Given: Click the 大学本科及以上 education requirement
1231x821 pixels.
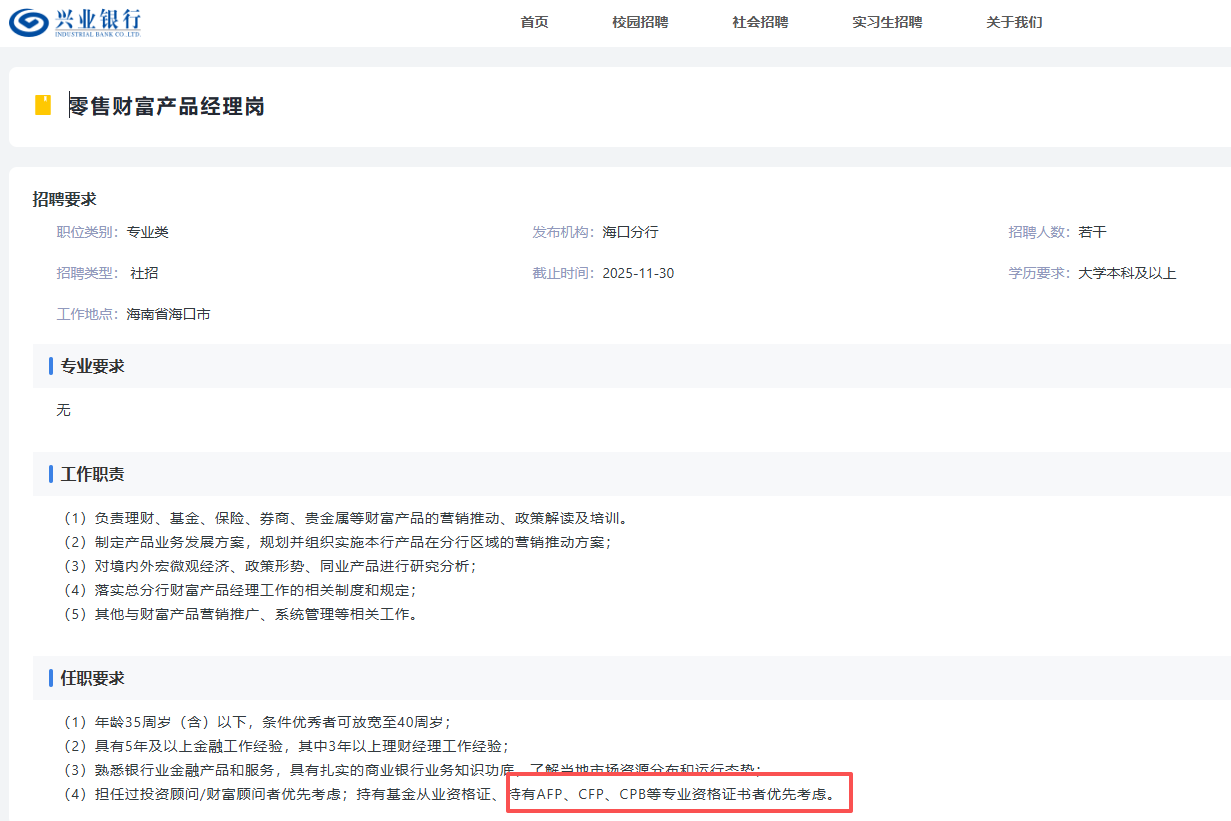Looking at the screenshot, I should pos(1127,273).
